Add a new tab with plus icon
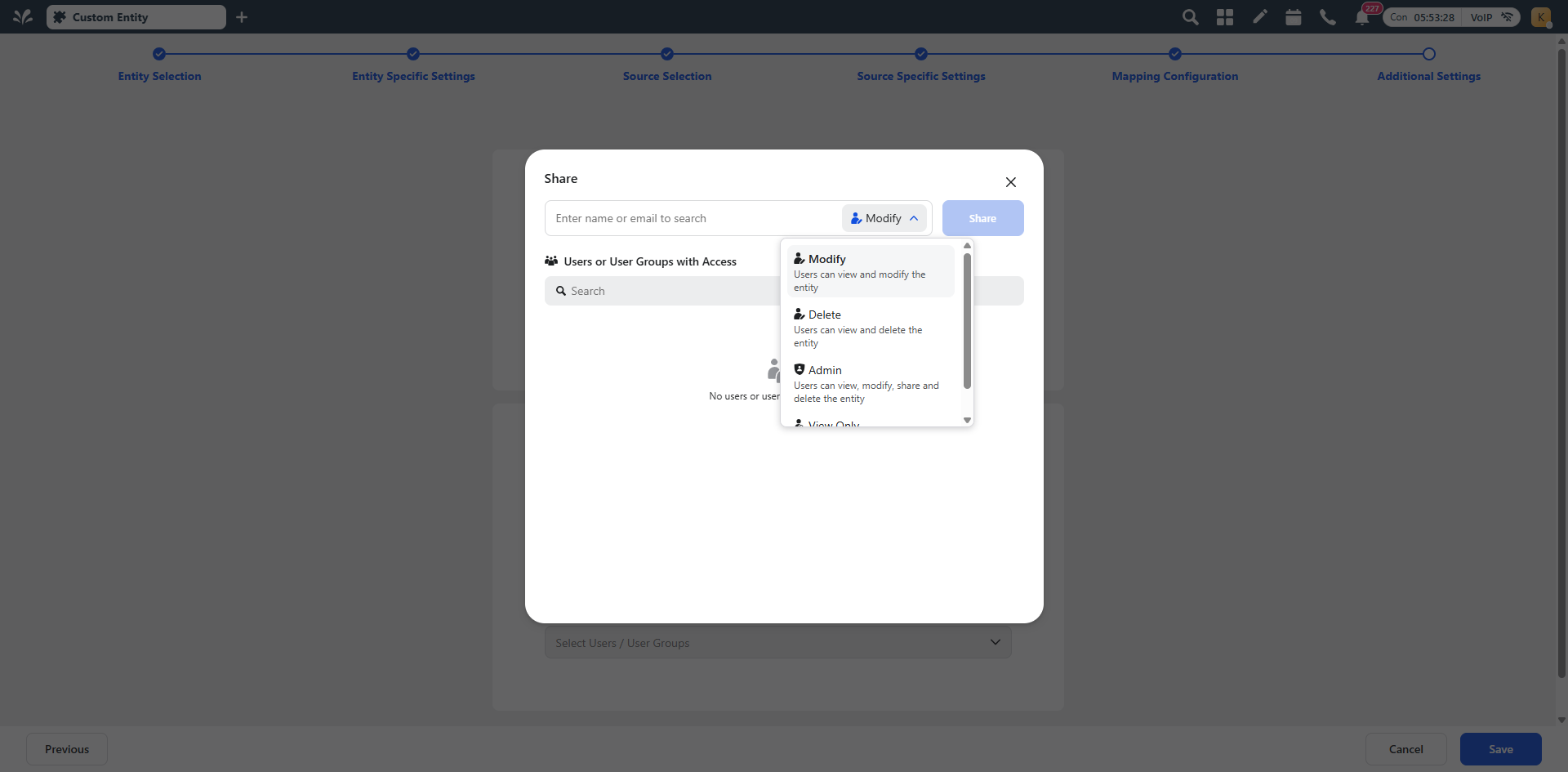Viewport: 1568px width, 772px height. (242, 17)
